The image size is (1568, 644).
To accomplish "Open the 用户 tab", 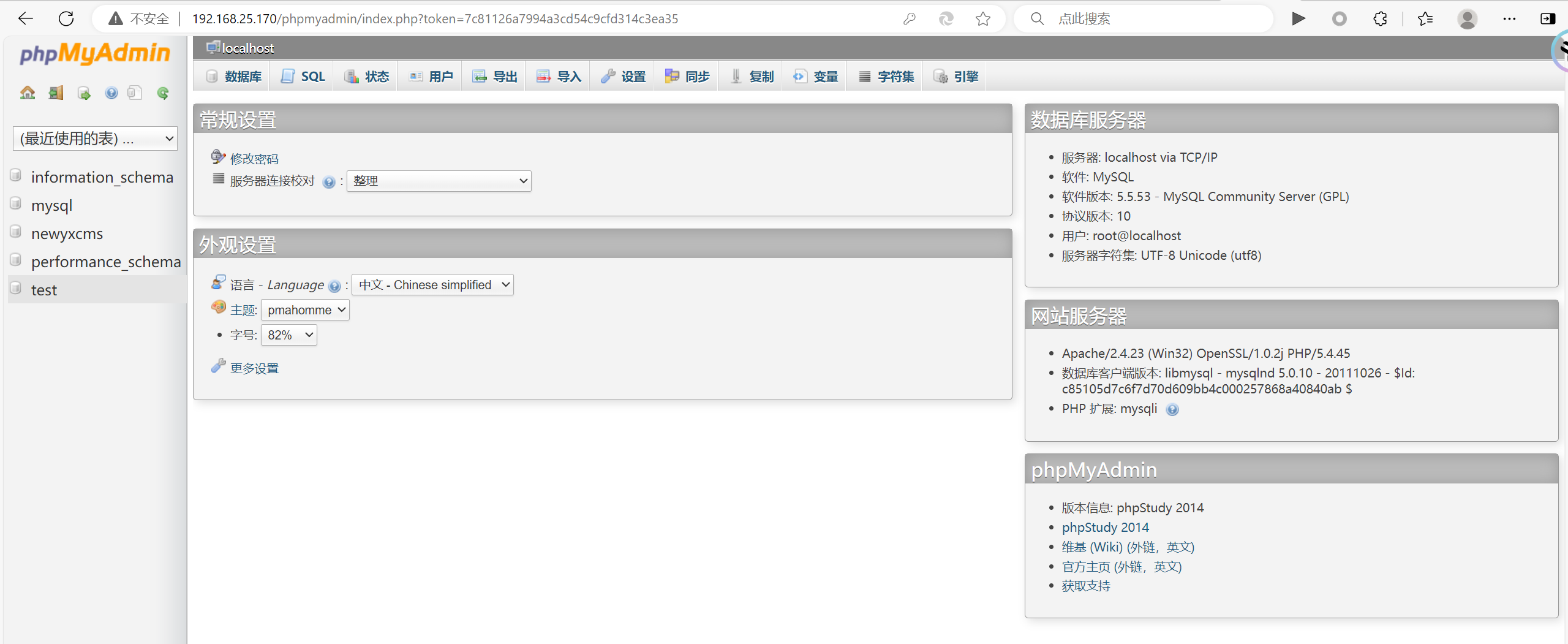I will click(431, 77).
